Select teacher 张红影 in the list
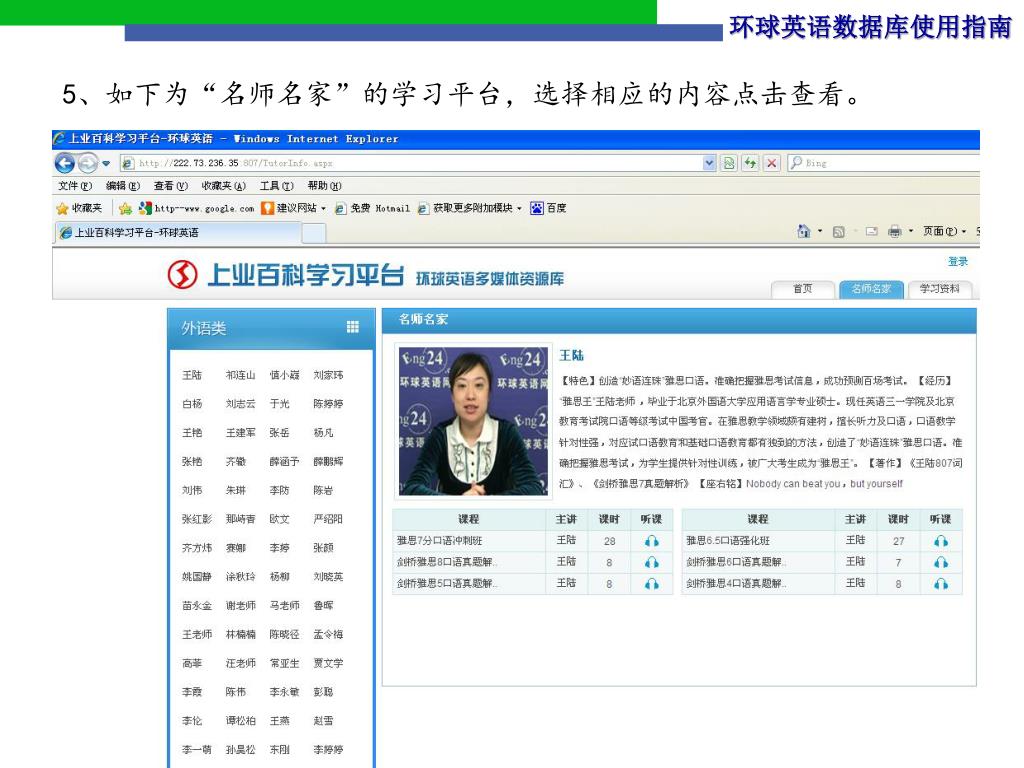The image size is (1024, 768). click(x=197, y=519)
